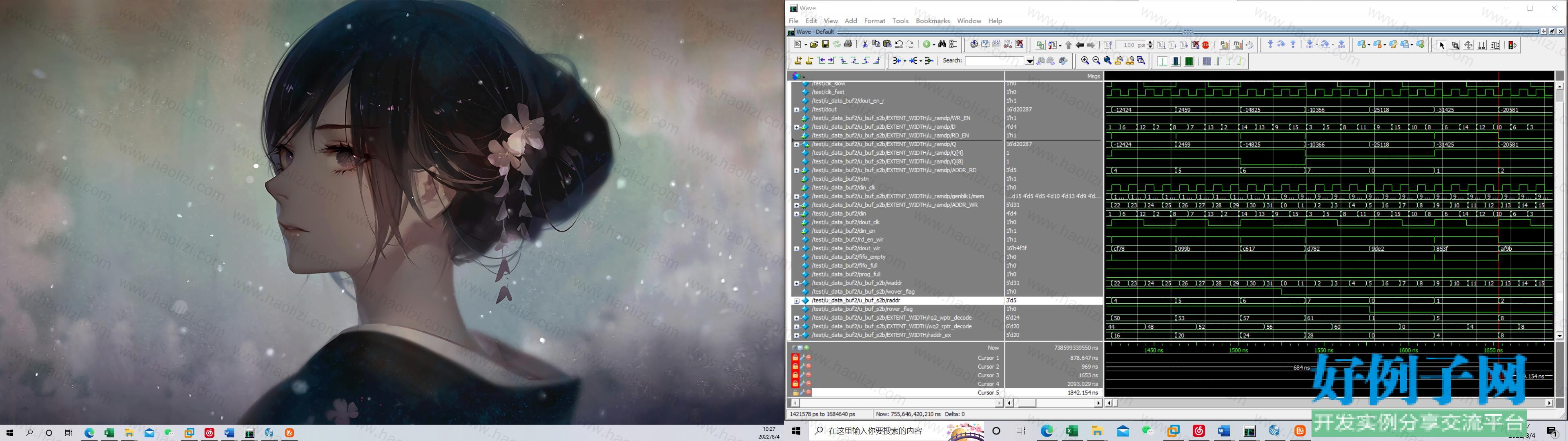The image size is (1568, 441).
Task: Toggle the thin-line waveform display button
Action: (1162, 61)
